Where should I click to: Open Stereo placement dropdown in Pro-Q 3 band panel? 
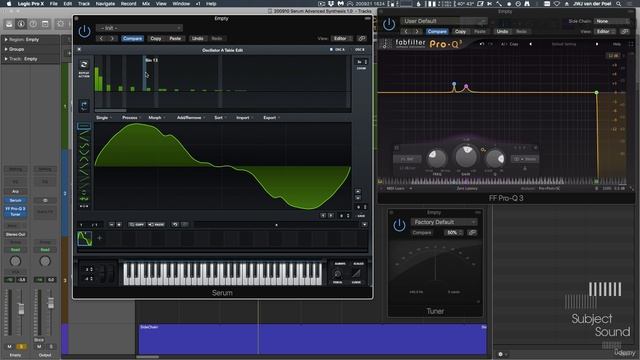(524, 159)
